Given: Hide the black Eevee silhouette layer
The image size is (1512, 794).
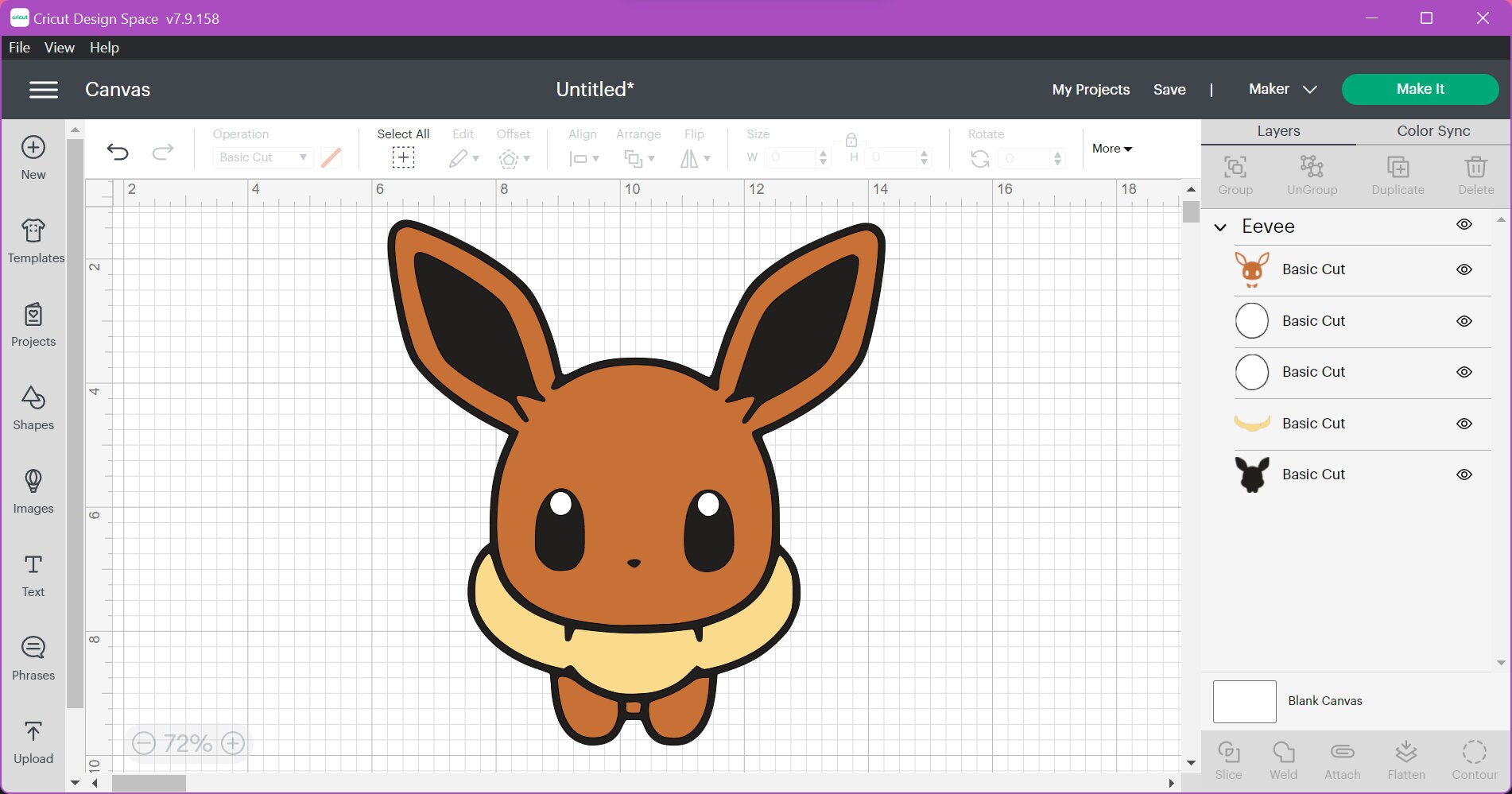Looking at the screenshot, I should (x=1464, y=474).
